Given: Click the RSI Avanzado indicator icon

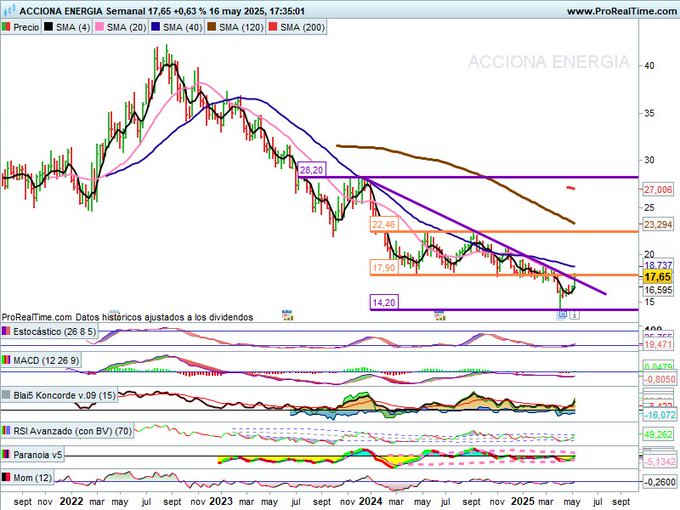Looking at the screenshot, I should pos(6,431).
